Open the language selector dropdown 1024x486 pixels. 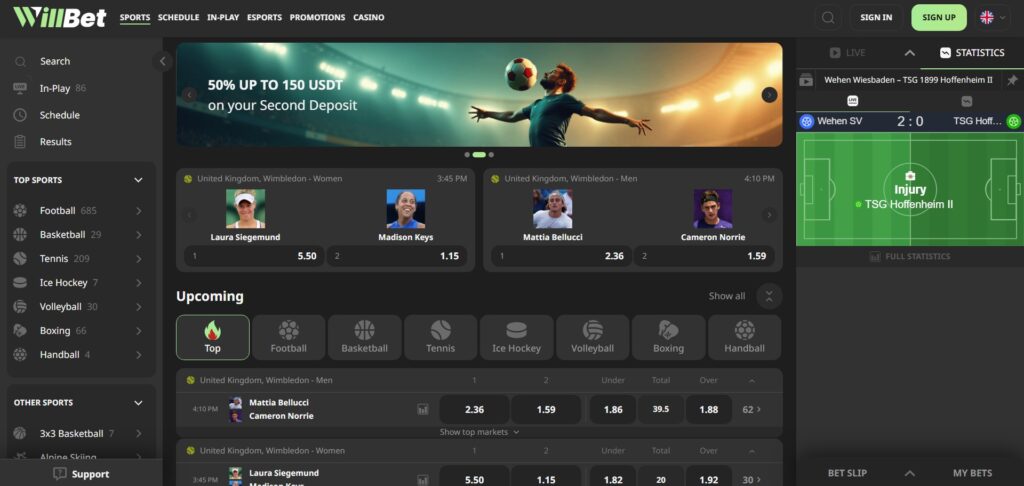tap(993, 17)
